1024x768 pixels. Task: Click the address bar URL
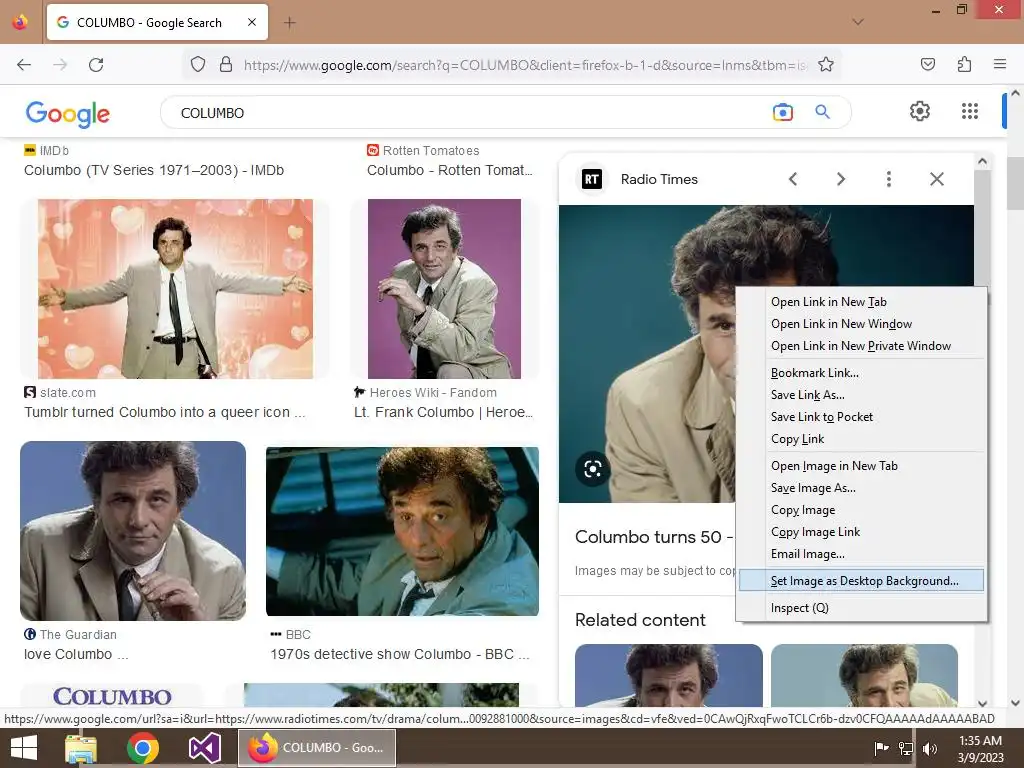525,65
